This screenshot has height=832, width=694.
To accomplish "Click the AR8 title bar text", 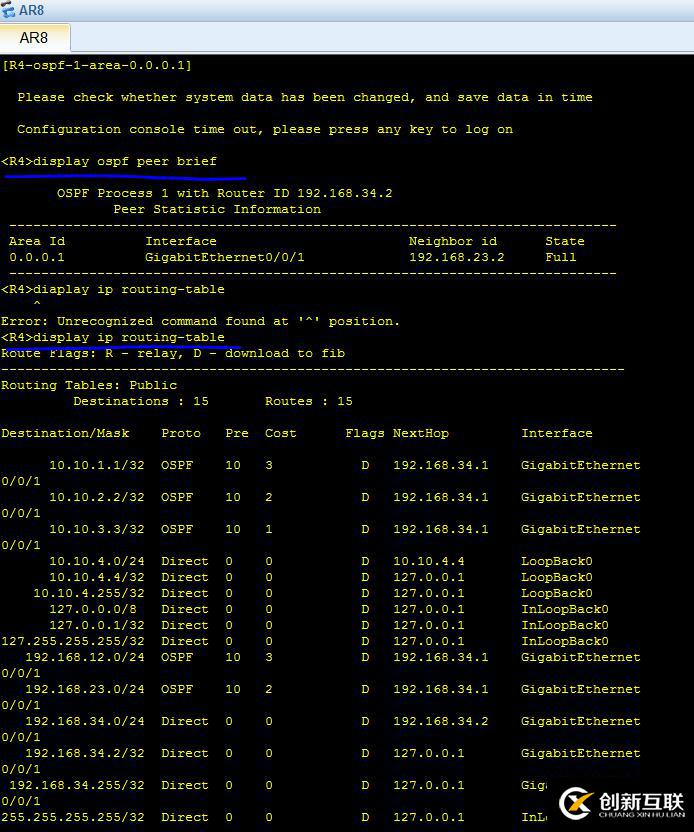I will tap(32, 10).
